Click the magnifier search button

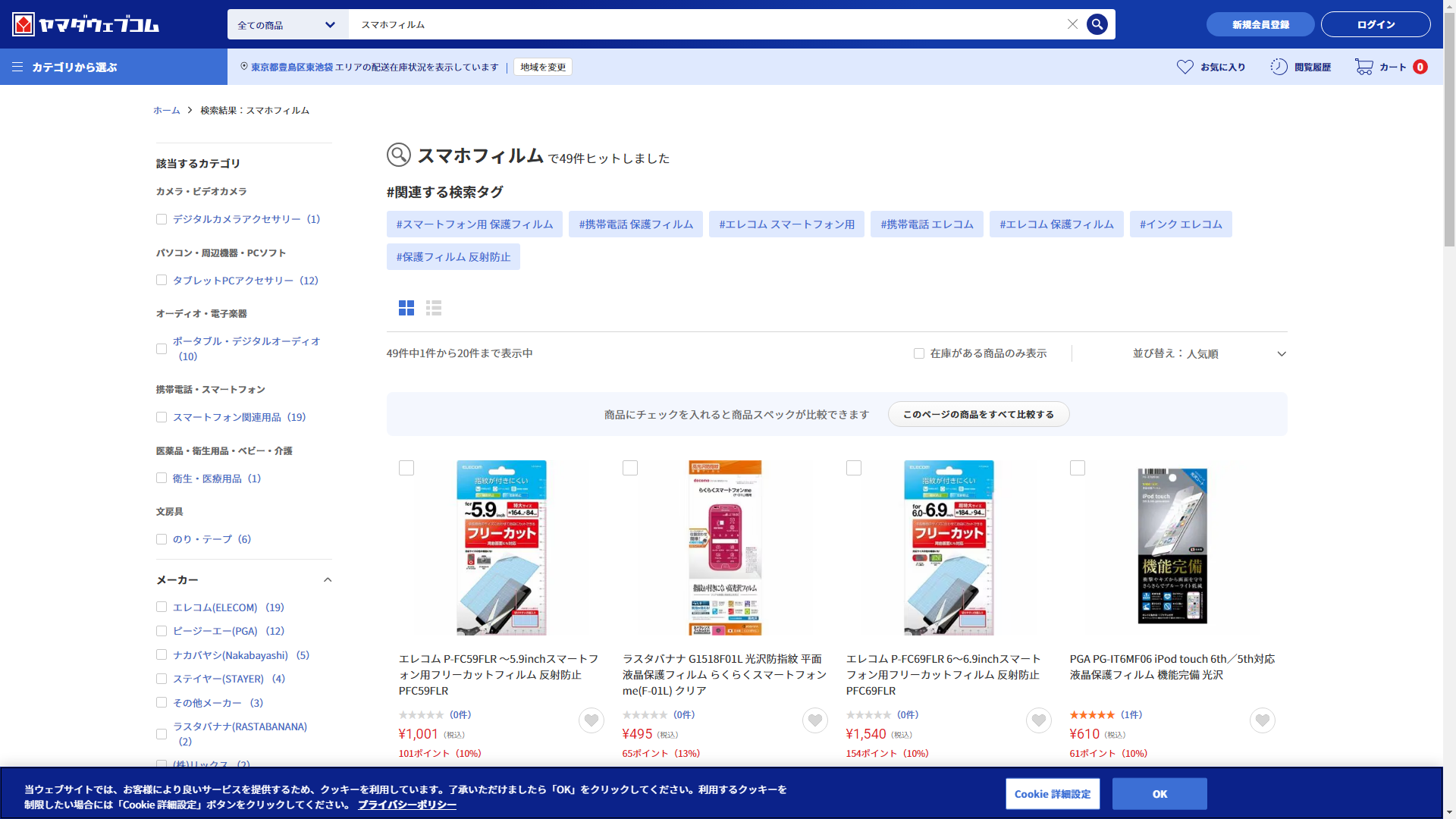click(1097, 24)
